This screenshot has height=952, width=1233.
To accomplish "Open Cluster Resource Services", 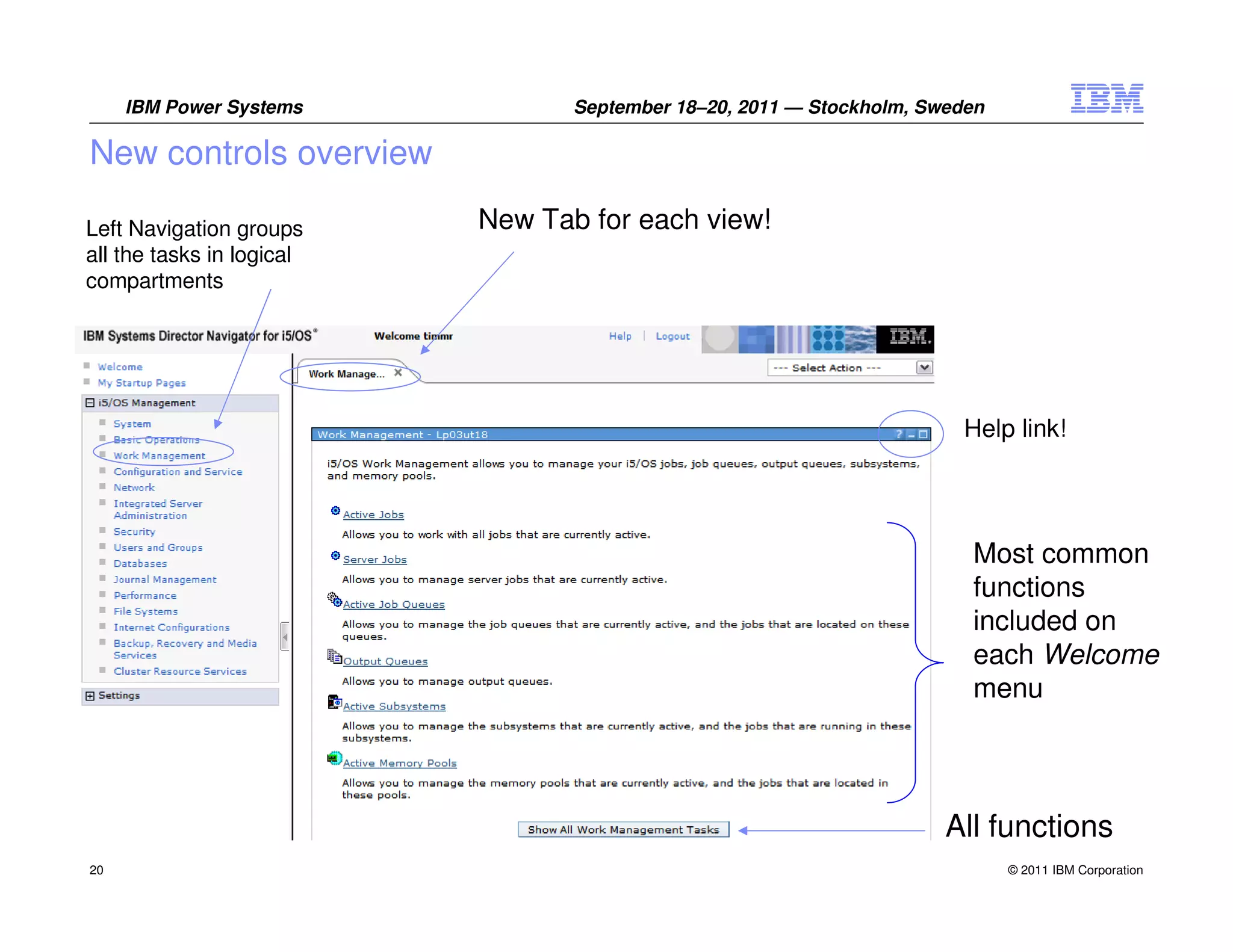I will pos(180,671).
